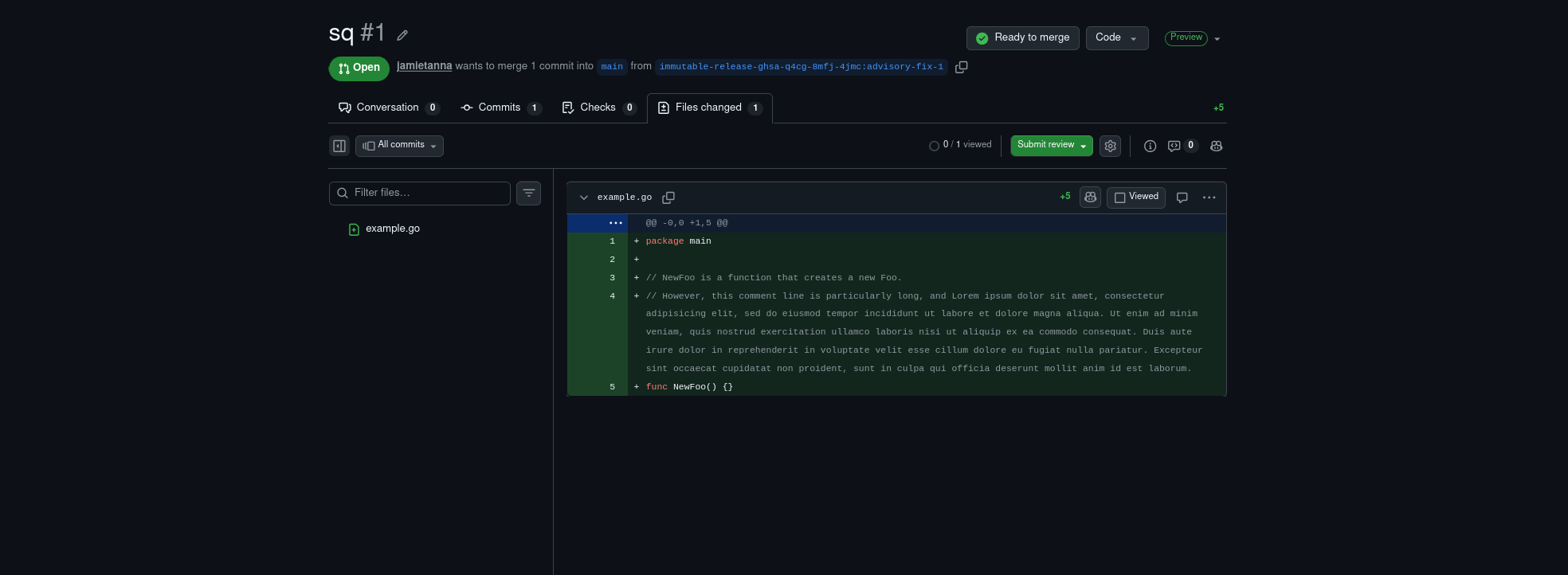The image size is (1568, 575).
Task: Copy the example.go file path
Action: (668, 198)
